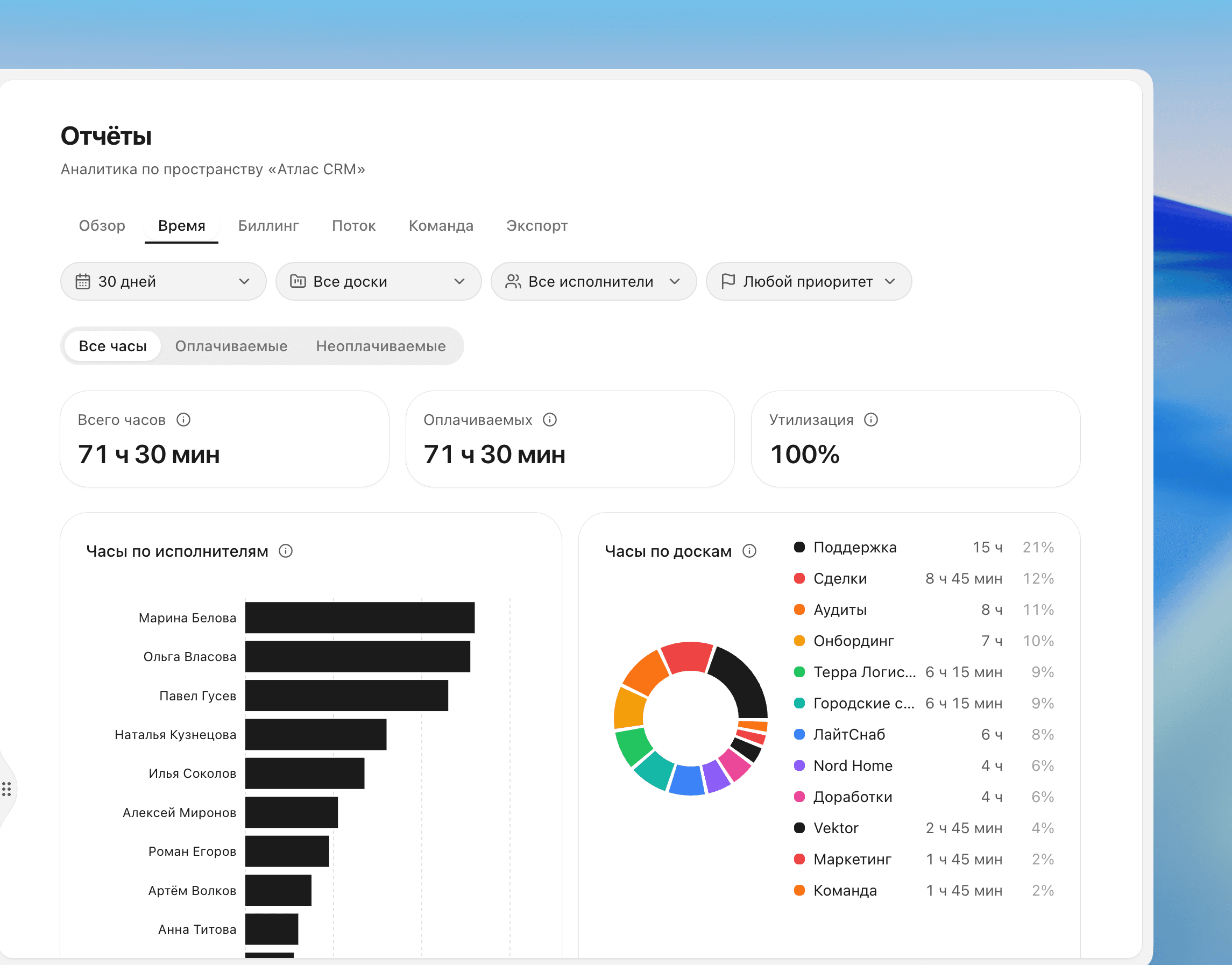Viewport: 1232px width, 965px height.
Task: Expand the 30 дней period dropdown
Action: click(x=164, y=281)
